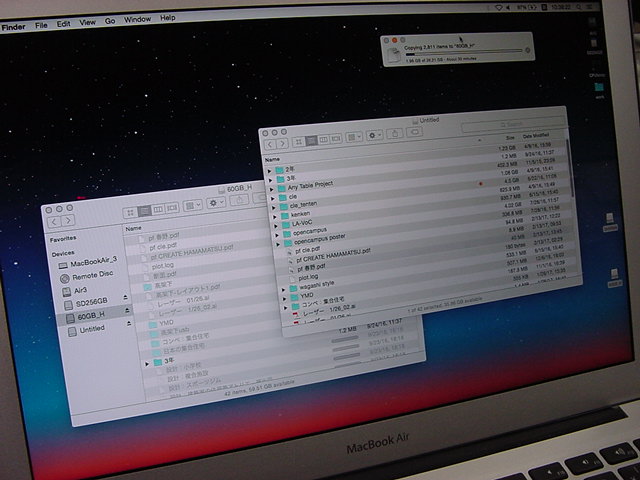Select Air3 in the sidebar
This screenshot has width=640, height=480.
(75, 291)
